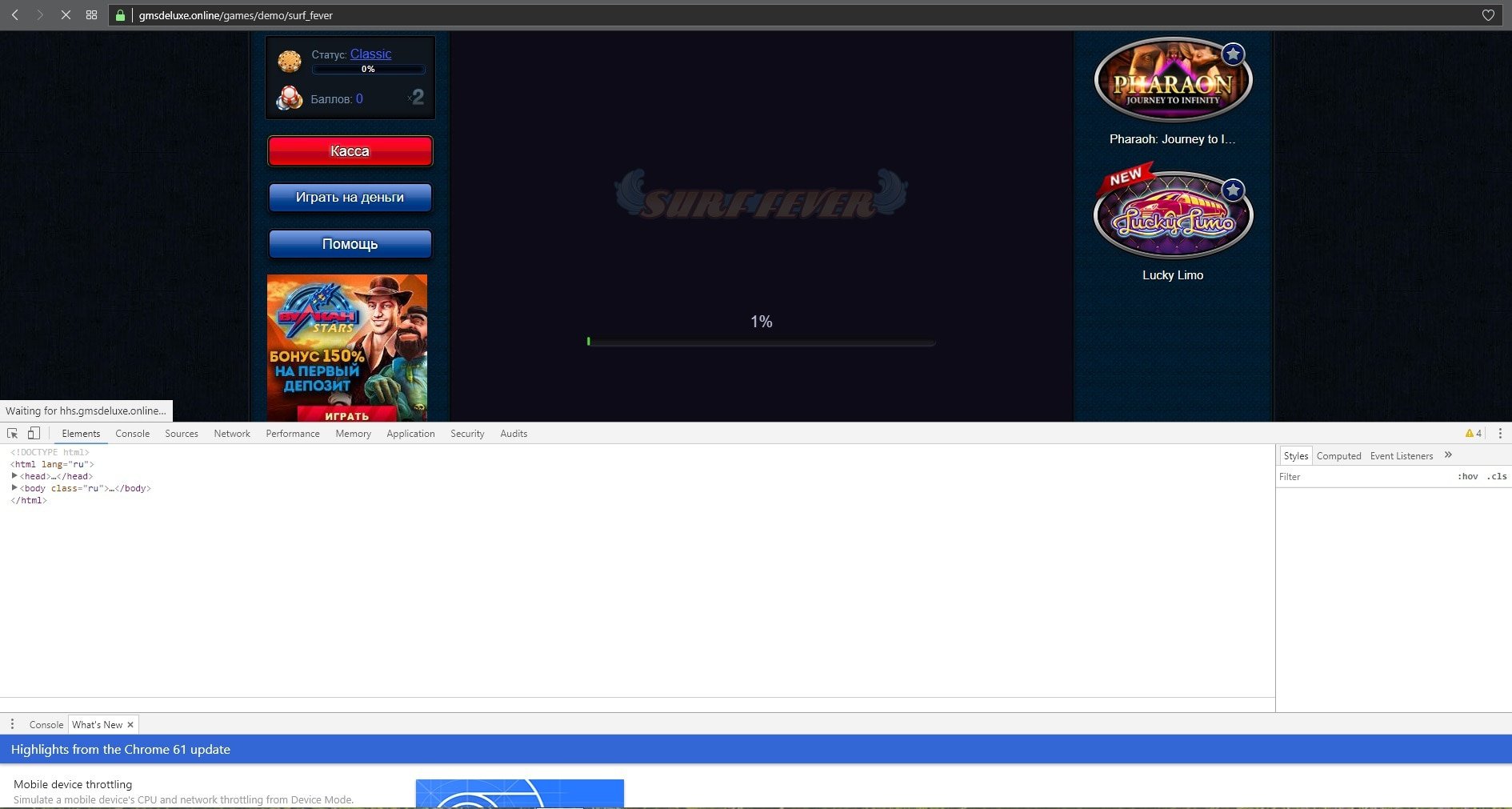
Task: Select the Event Listeners pane tab
Action: 1402,455
